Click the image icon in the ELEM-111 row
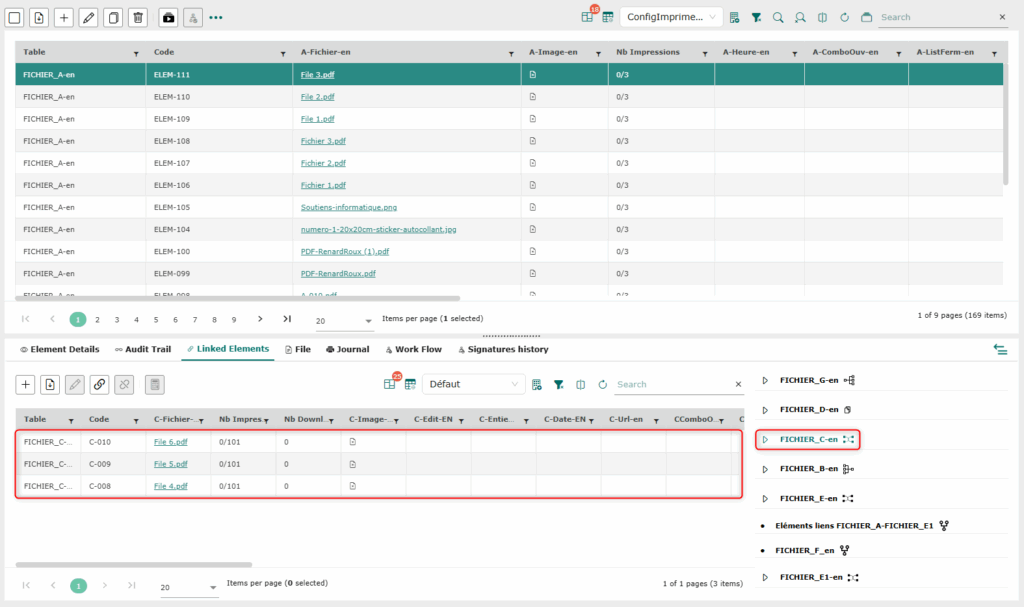 533,75
